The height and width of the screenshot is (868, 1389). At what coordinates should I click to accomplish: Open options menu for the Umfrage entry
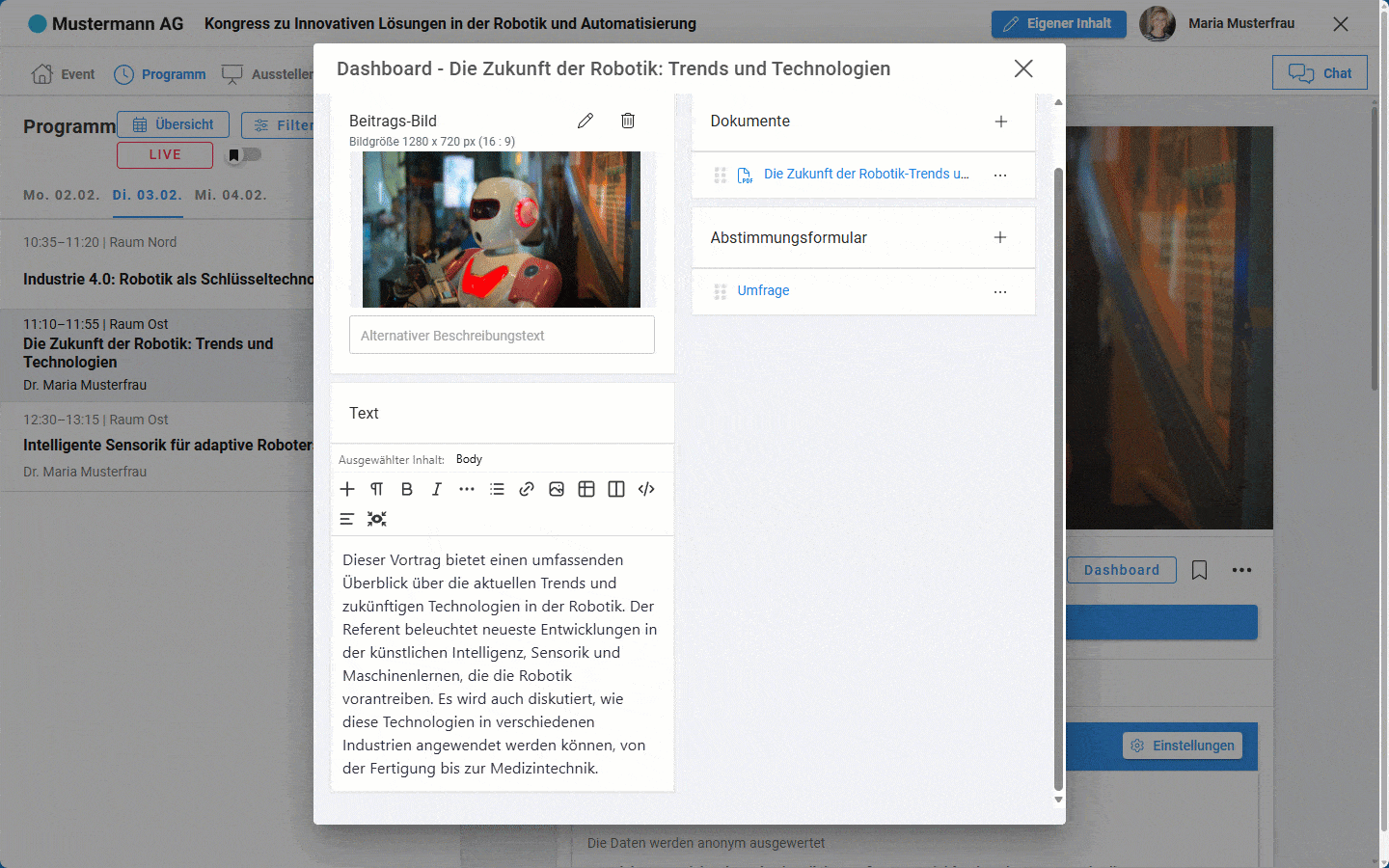click(1000, 291)
